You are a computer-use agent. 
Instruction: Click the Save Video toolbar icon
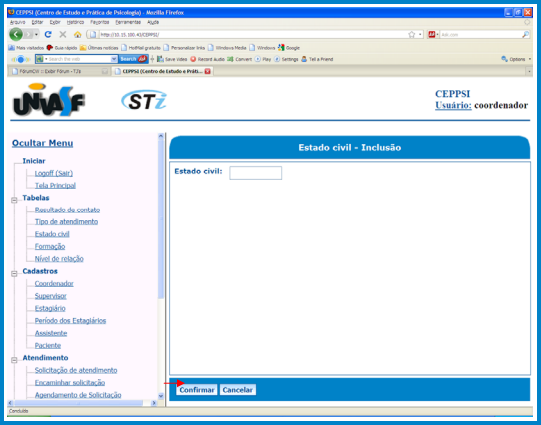(160, 59)
